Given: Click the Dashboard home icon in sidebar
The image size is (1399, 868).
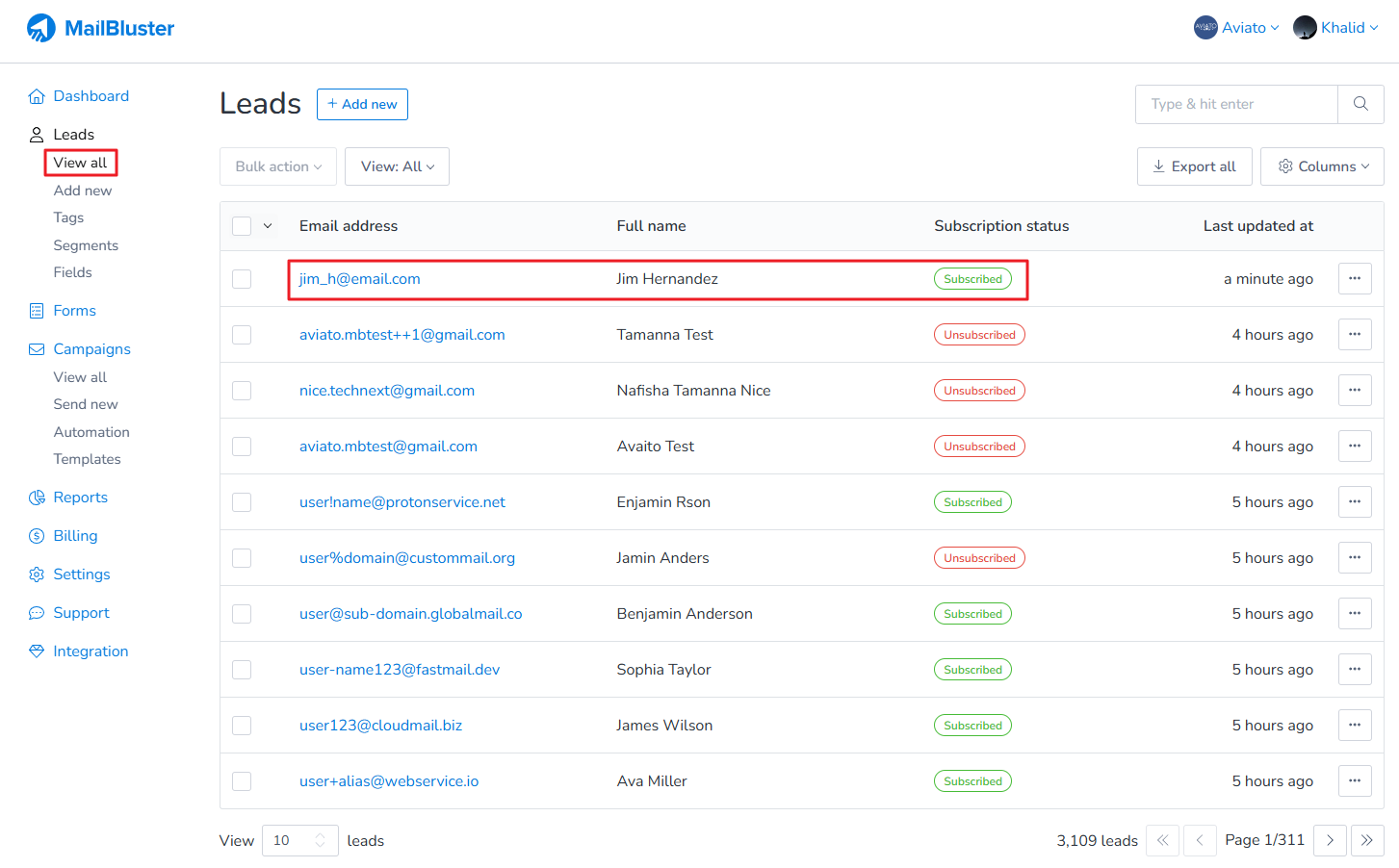Looking at the screenshot, I should pyautogui.click(x=37, y=96).
